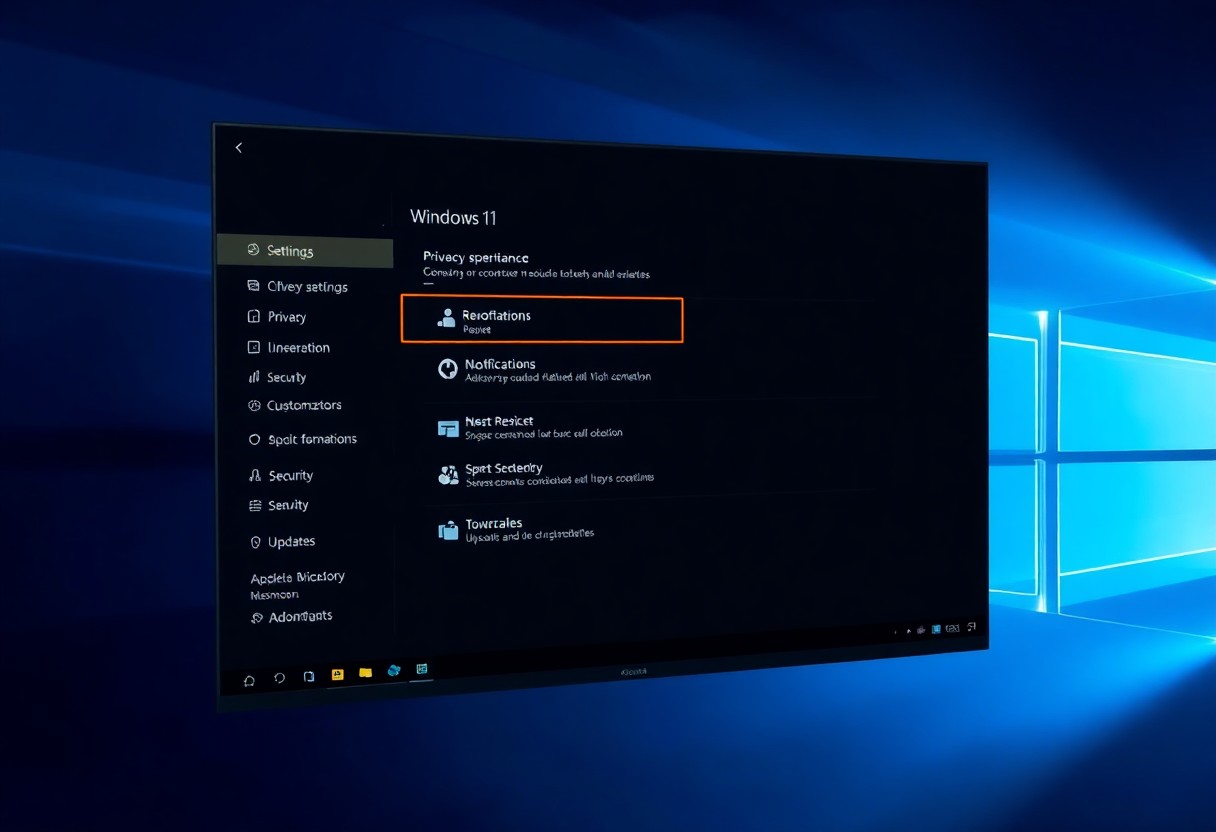This screenshot has height=832, width=1216.
Task: Click the home icon on the taskbar
Action: tap(249, 680)
